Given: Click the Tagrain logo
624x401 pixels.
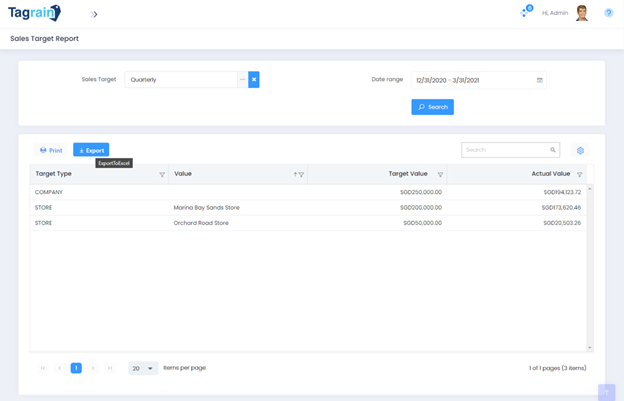Looking at the screenshot, I should (34, 13).
